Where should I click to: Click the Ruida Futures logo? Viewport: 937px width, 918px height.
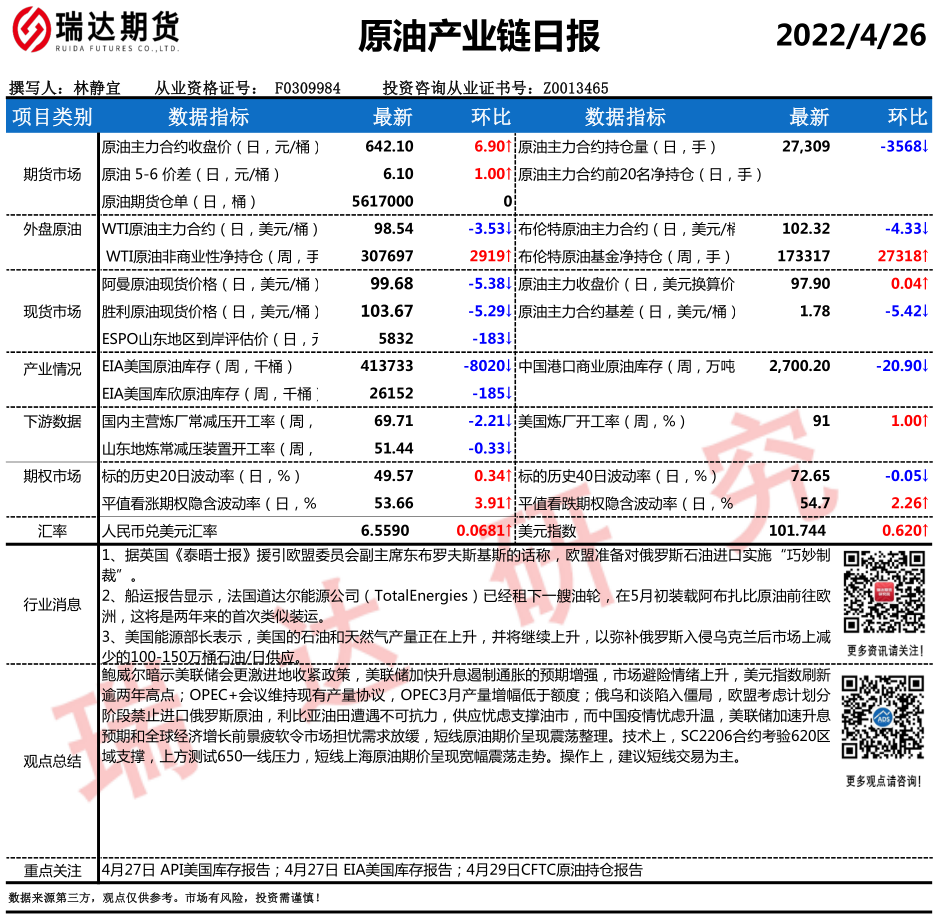(95, 35)
